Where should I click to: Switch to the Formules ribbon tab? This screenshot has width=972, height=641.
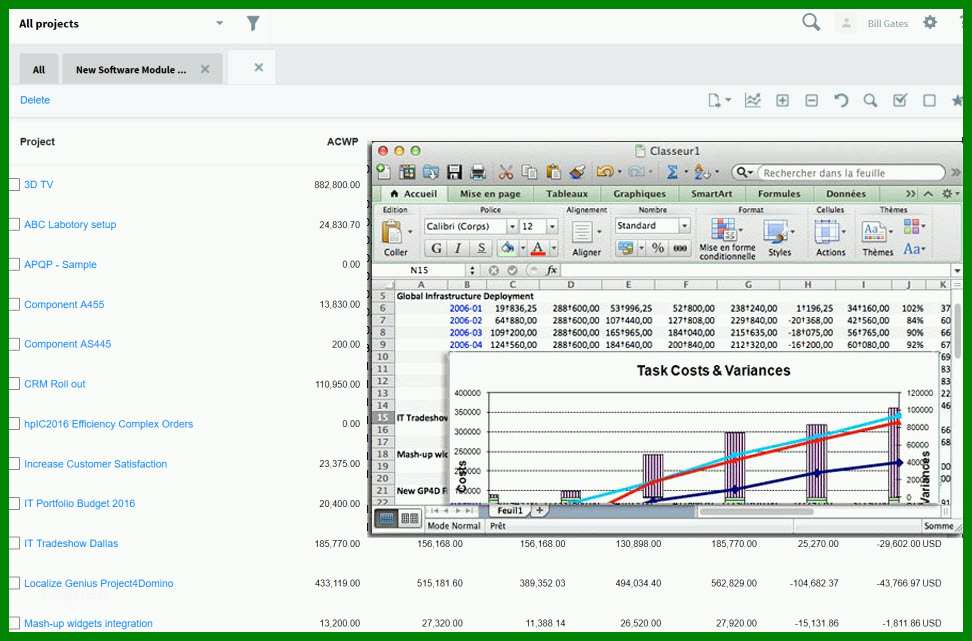coord(779,194)
